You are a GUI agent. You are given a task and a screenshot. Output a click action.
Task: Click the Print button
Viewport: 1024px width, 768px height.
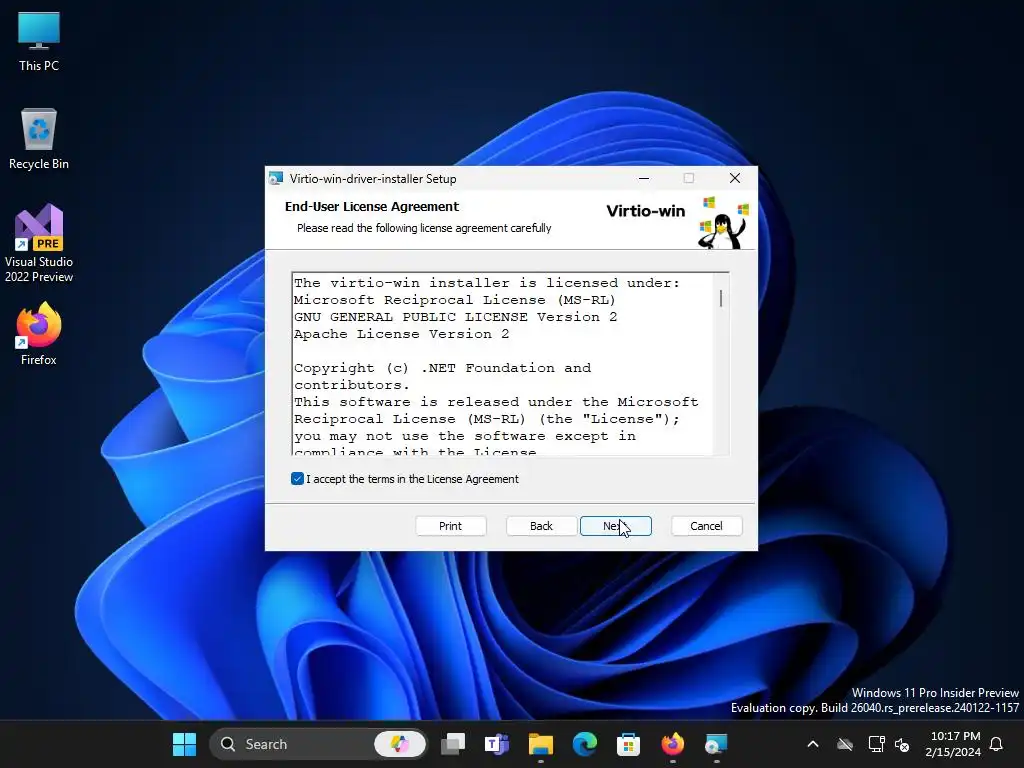[x=451, y=526]
